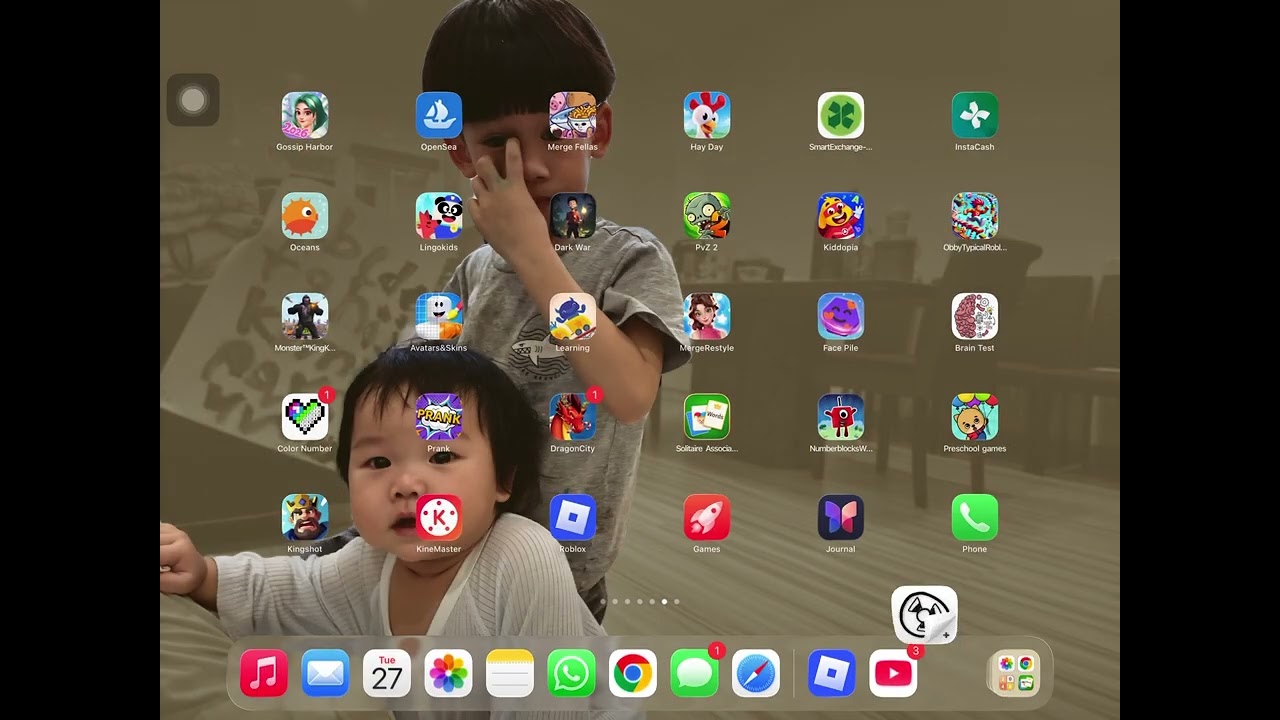Open the Numberblocks app
This screenshot has width=1280, height=720.
pos(841,417)
